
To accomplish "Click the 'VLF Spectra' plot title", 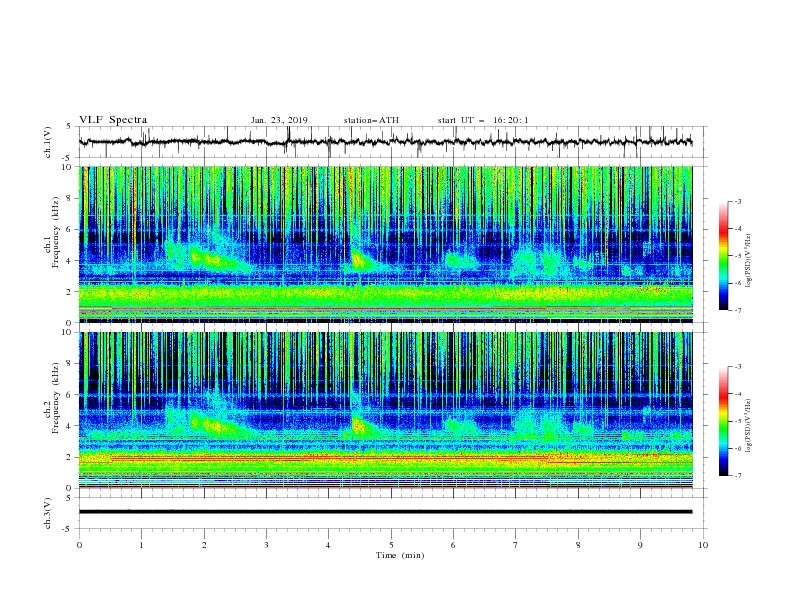I will coord(113,120).
